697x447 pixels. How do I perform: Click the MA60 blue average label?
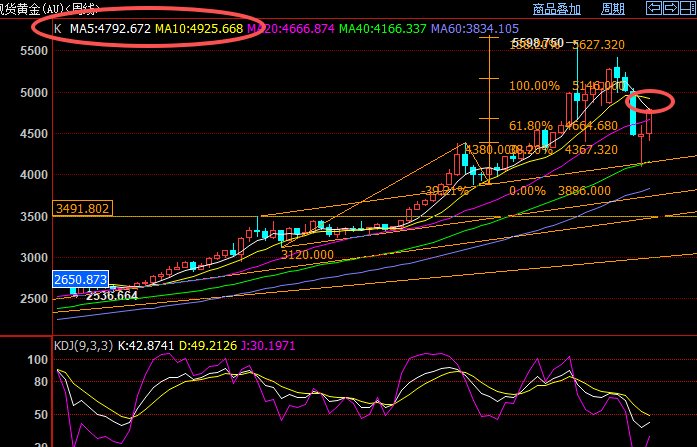point(475,29)
